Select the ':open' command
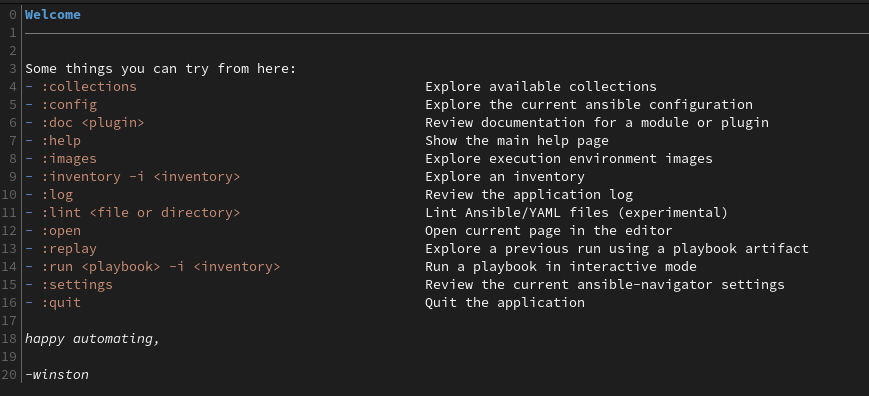869x396 pixels. point(61,231)
